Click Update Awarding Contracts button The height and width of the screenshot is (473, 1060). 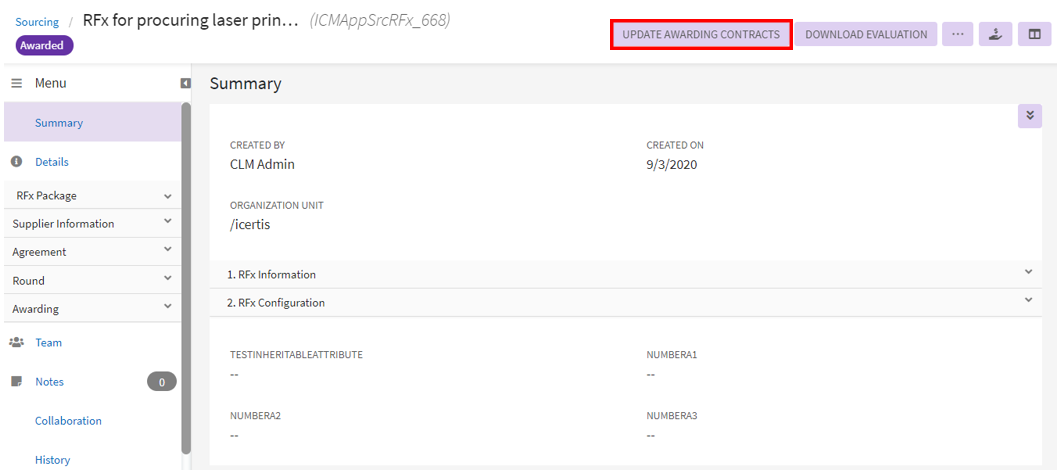coord(701,35)
